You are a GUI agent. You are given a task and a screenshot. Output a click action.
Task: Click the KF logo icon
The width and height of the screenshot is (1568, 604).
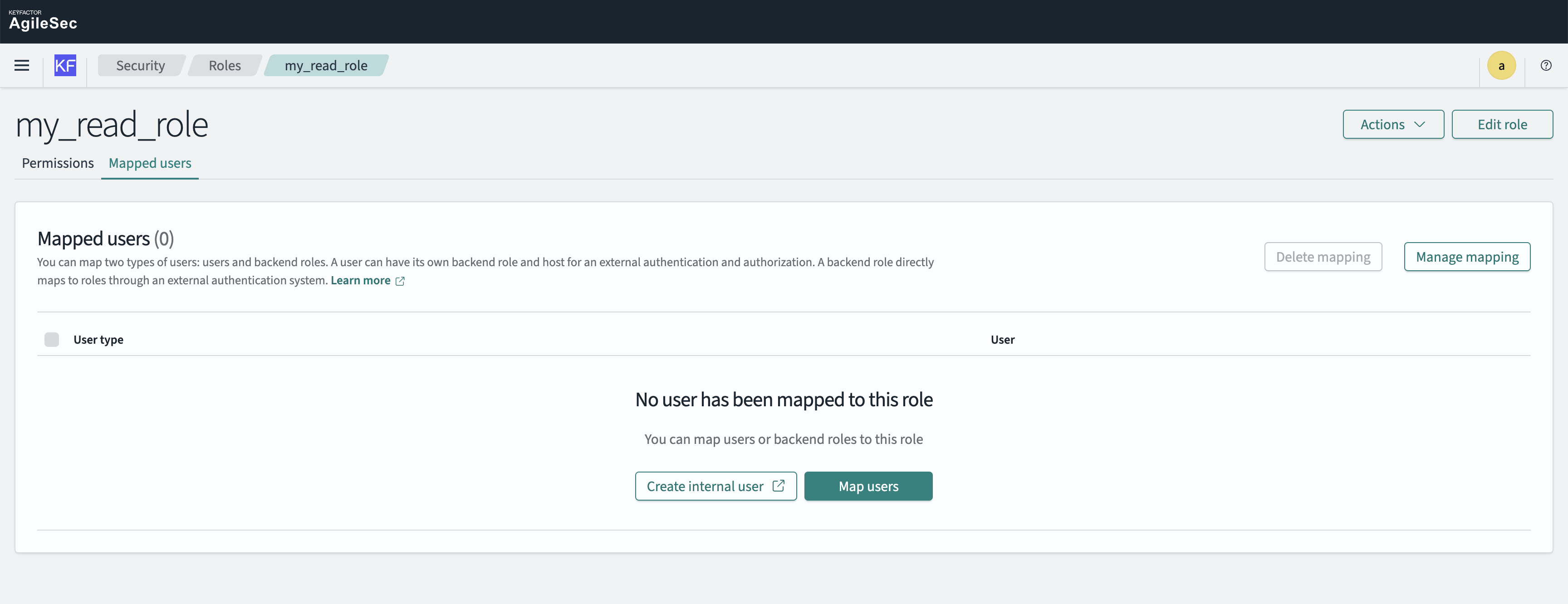(x=65, y=66)
